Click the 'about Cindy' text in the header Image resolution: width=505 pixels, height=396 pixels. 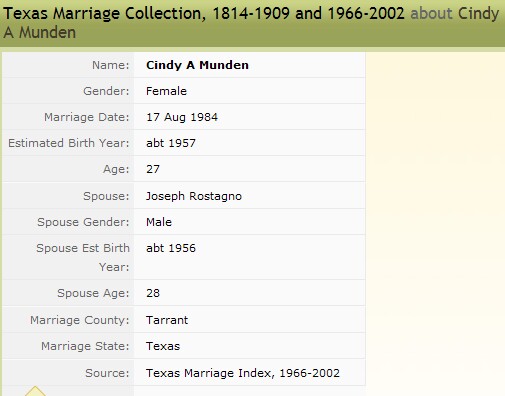[455, 14]
